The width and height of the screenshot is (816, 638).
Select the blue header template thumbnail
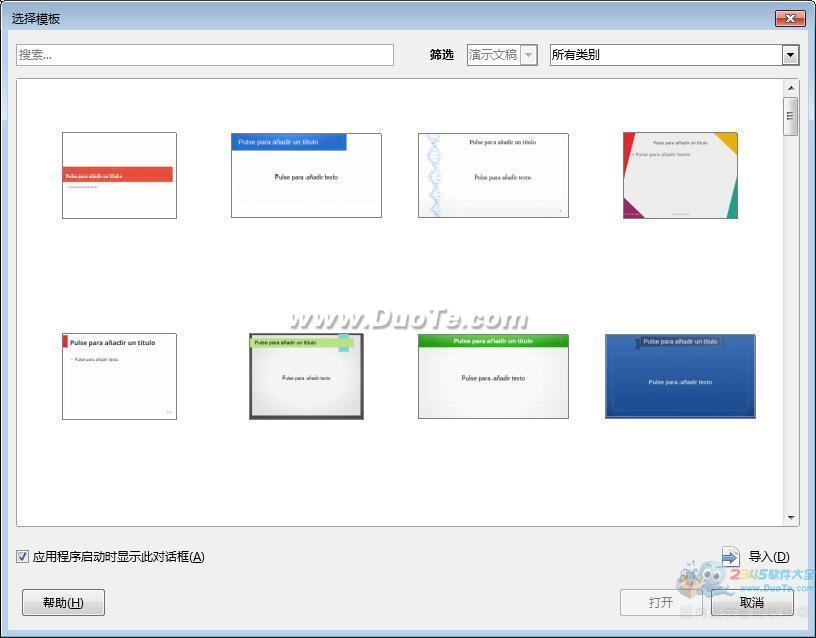coord(306,175)
